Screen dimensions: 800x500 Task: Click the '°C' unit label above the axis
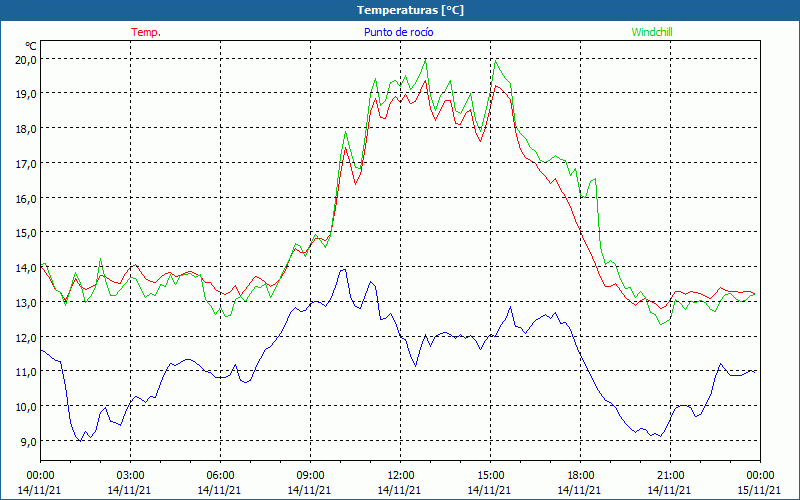pyautogui.click(x=30, y=46)
